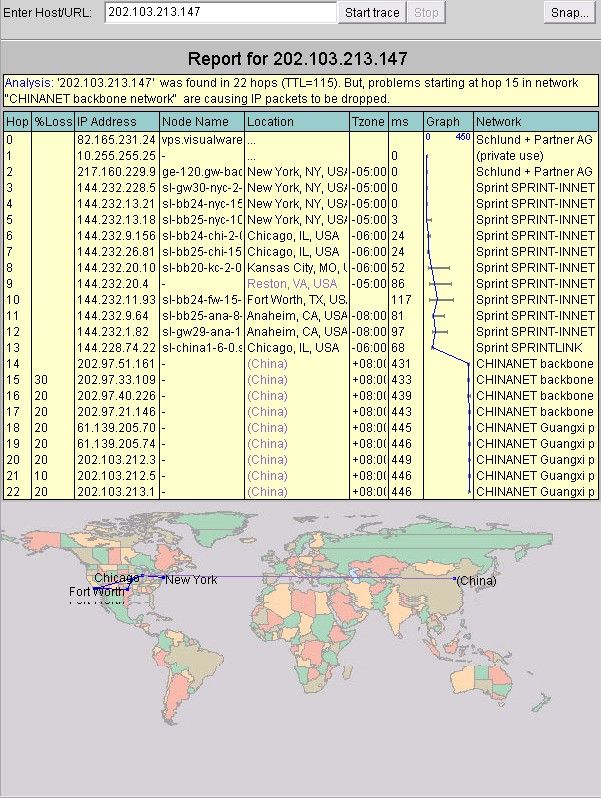Click node name sl-gw29-ana-1
Screen dimensions: 601x798
point(202,332)
